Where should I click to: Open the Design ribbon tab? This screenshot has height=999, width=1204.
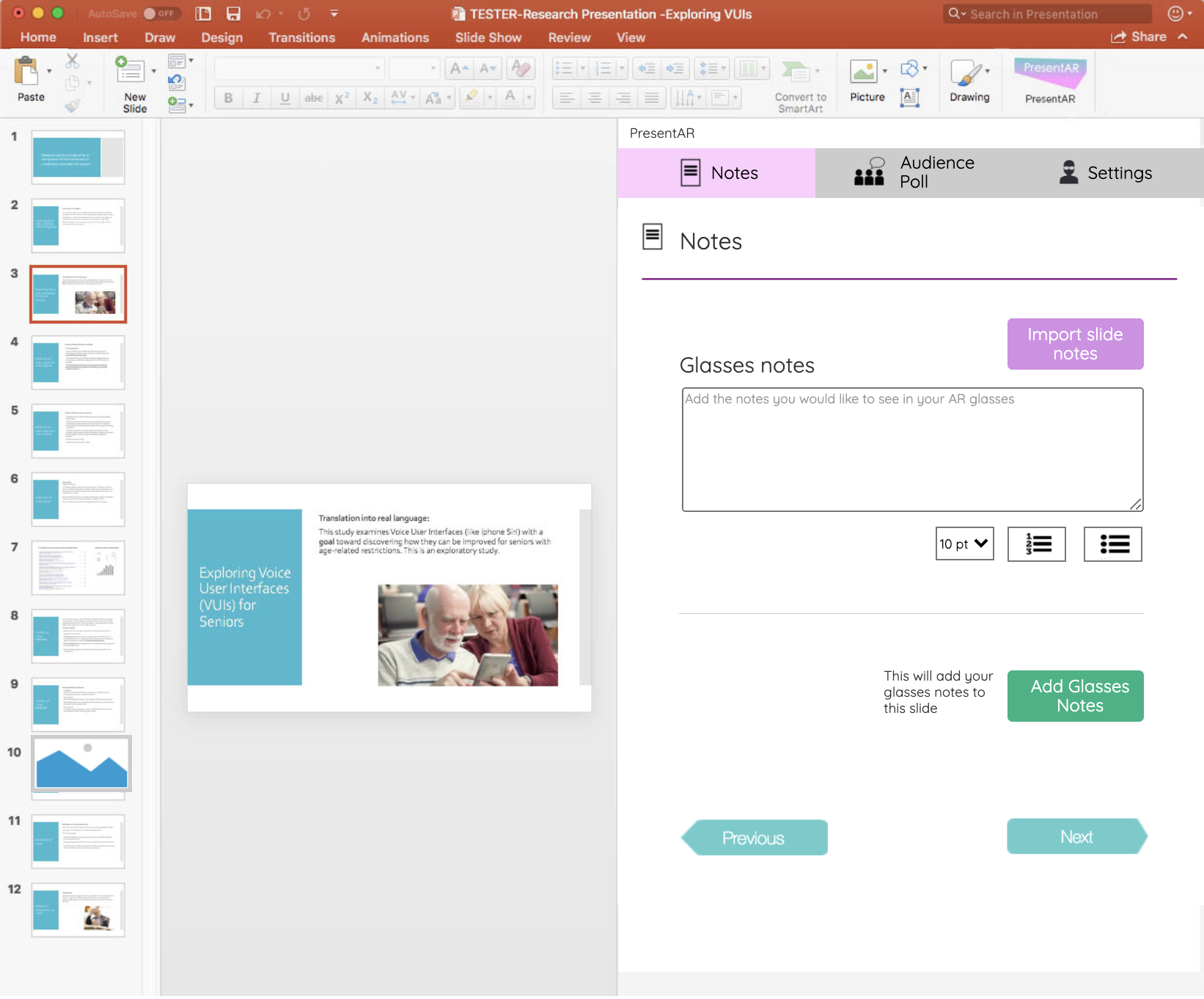[x=221, y=37]
